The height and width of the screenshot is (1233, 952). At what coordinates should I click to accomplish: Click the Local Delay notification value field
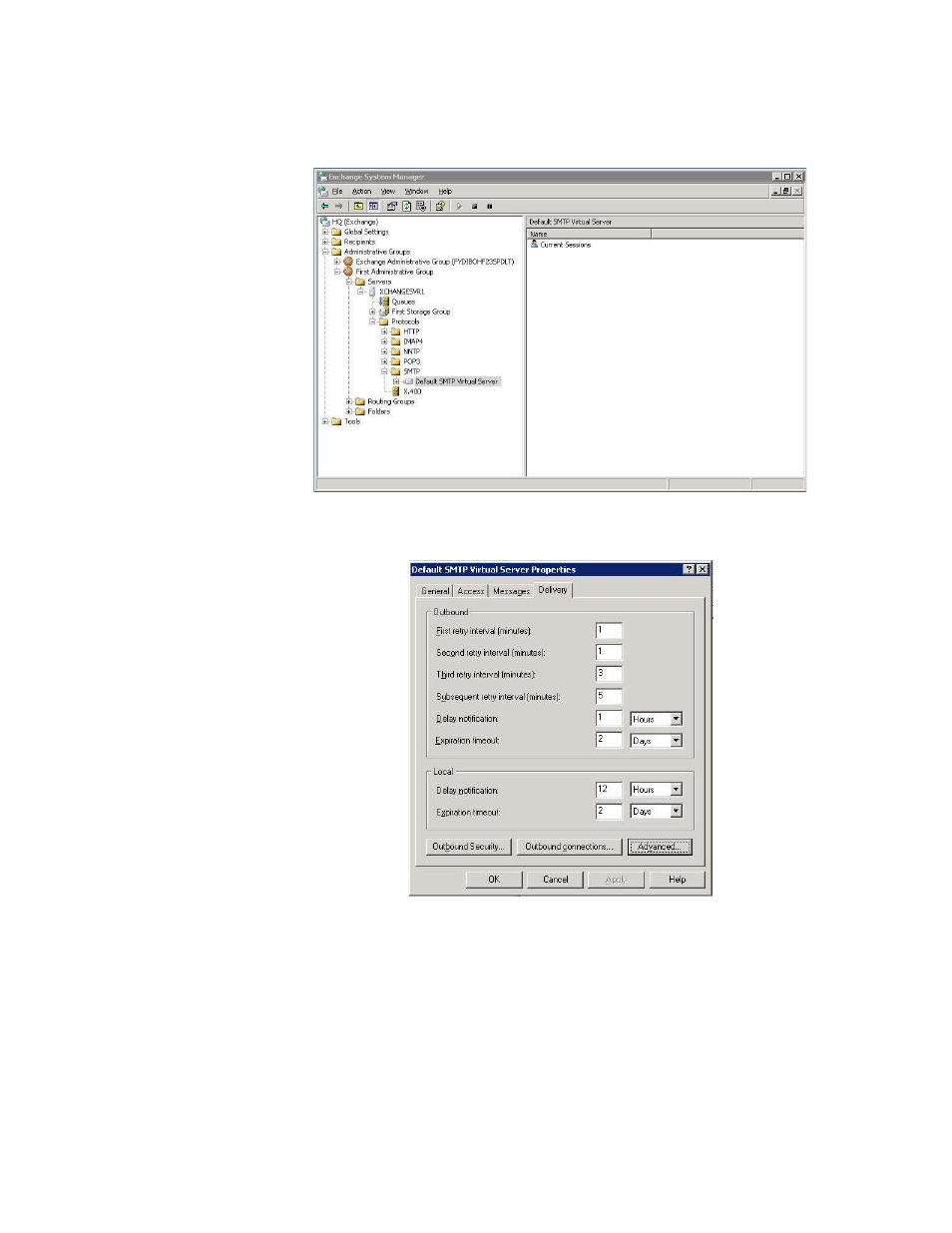609,789
